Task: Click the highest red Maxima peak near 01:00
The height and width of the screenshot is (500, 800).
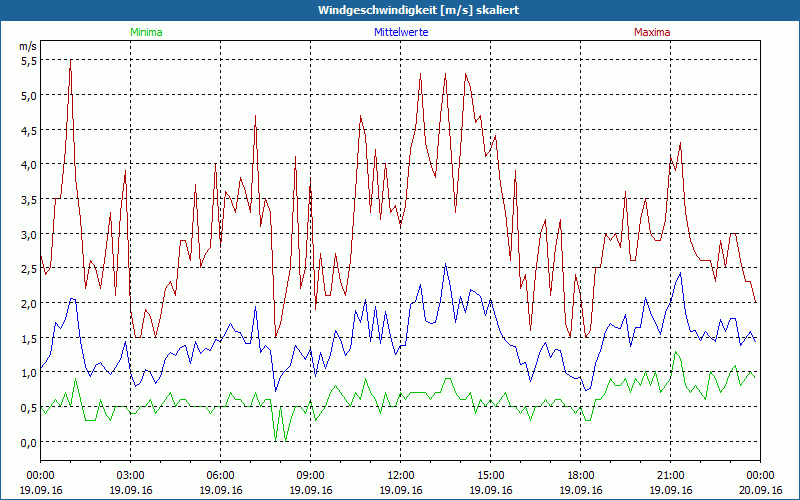Action: 70,61
